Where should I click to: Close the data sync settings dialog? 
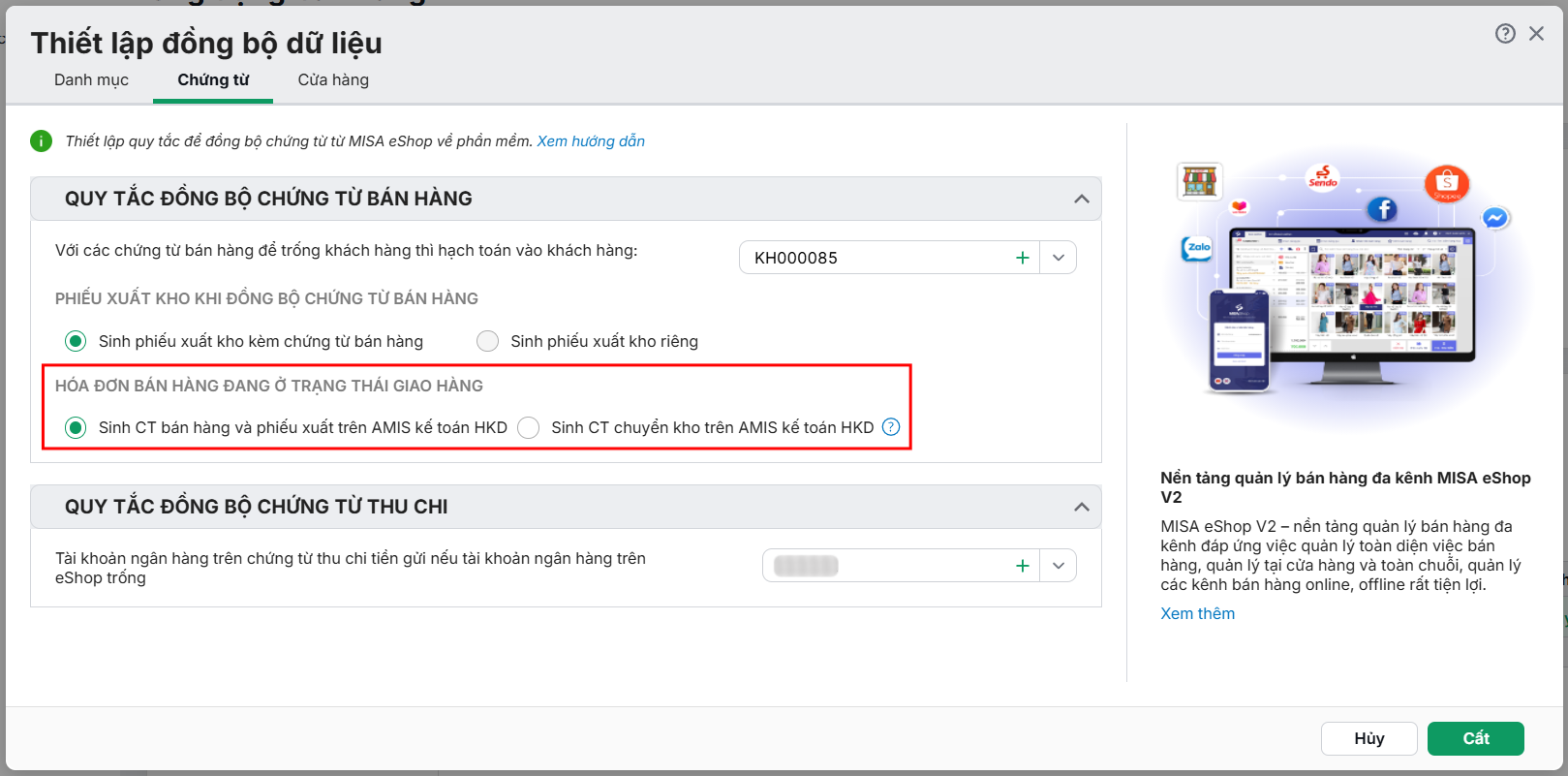point(1536,34)
